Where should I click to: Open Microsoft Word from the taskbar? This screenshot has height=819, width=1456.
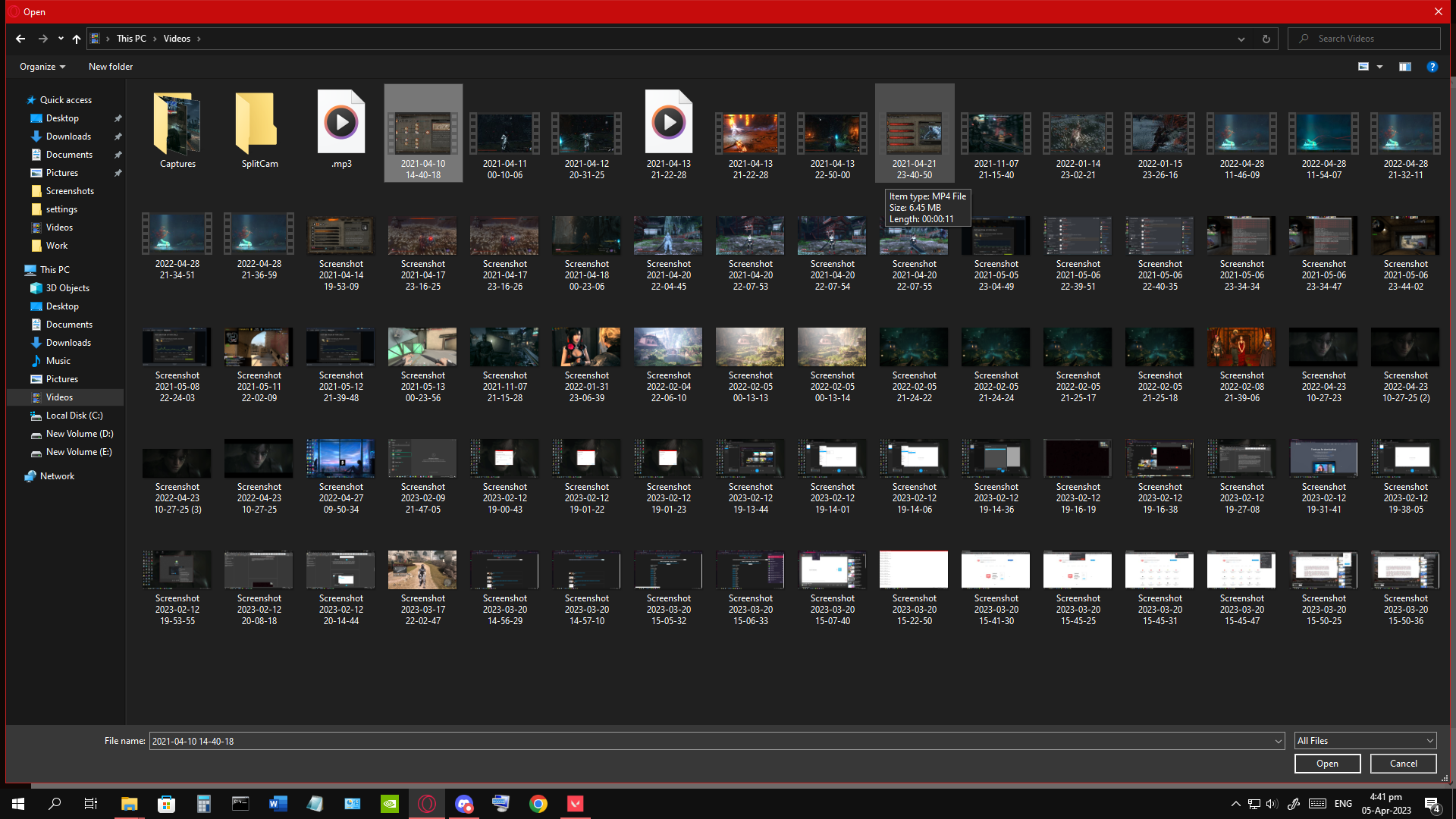tap(278, 804)
